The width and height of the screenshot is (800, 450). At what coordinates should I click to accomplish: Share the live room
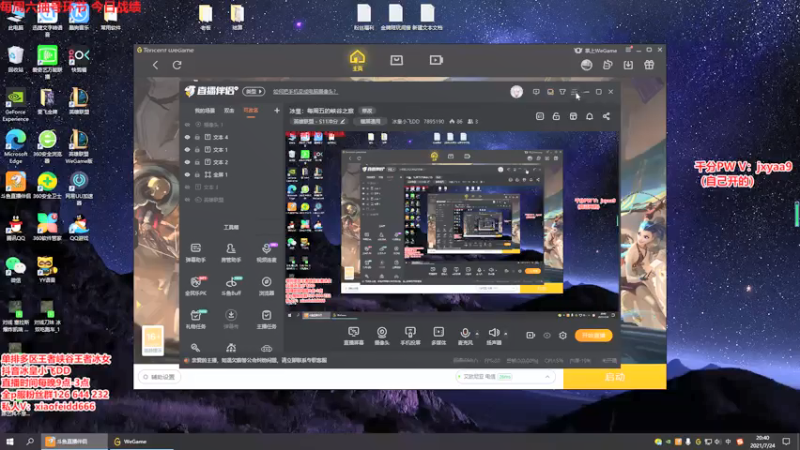[x=606, y=116]
